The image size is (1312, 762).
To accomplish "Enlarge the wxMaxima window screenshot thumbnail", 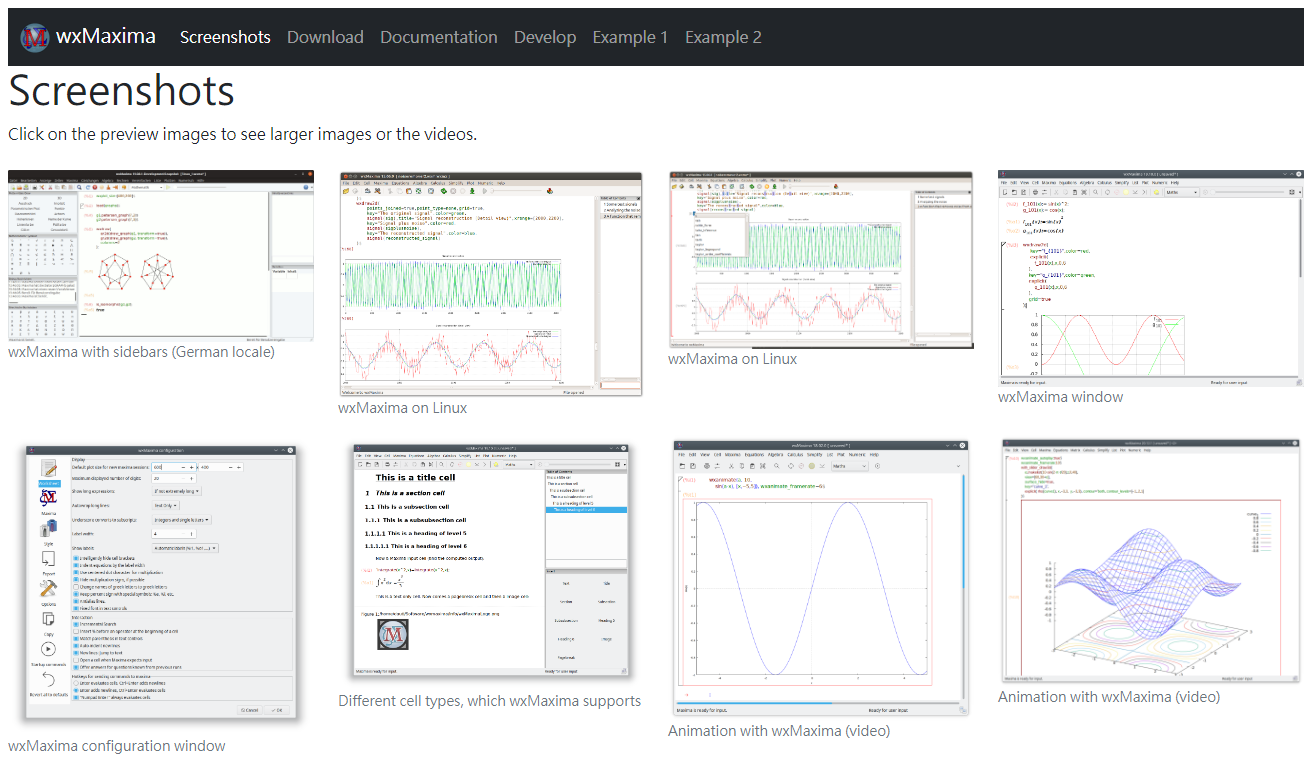I will [x=1151, y=278].
